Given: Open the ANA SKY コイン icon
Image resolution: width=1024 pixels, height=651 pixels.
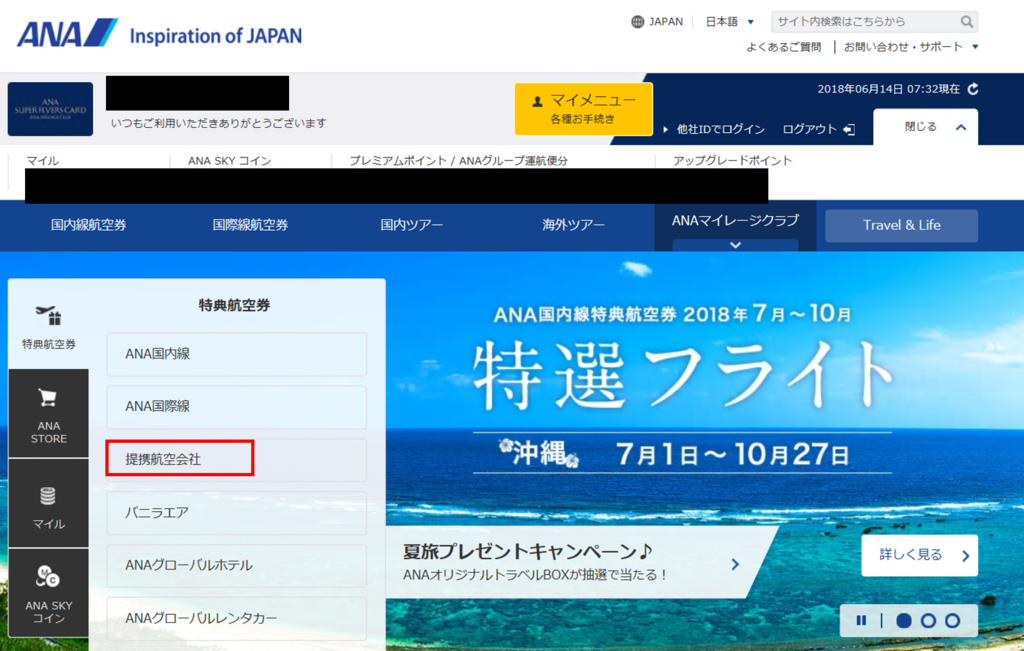Looking at the screenshot, I should coord(48,577).
